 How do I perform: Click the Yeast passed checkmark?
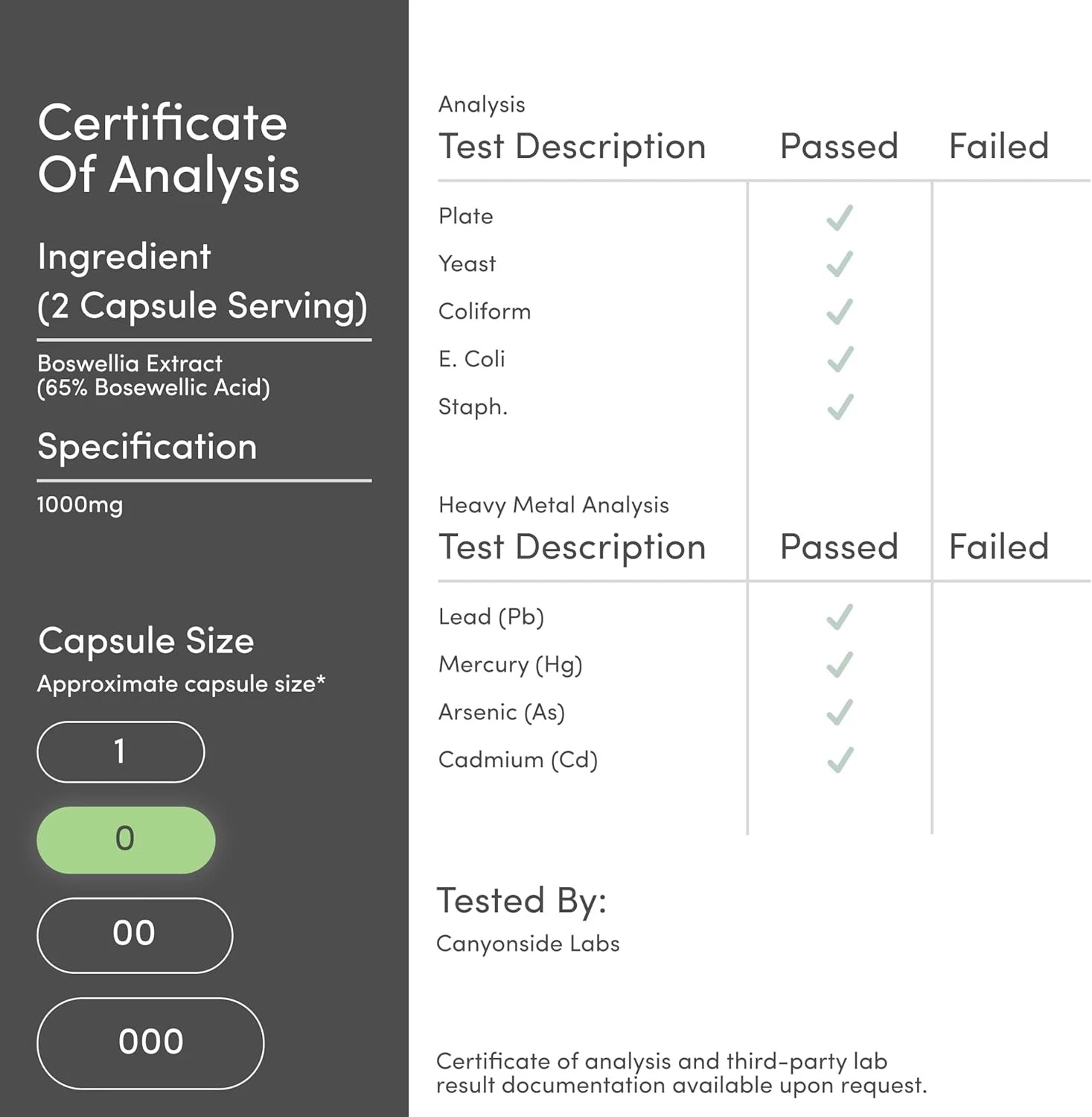840,264
